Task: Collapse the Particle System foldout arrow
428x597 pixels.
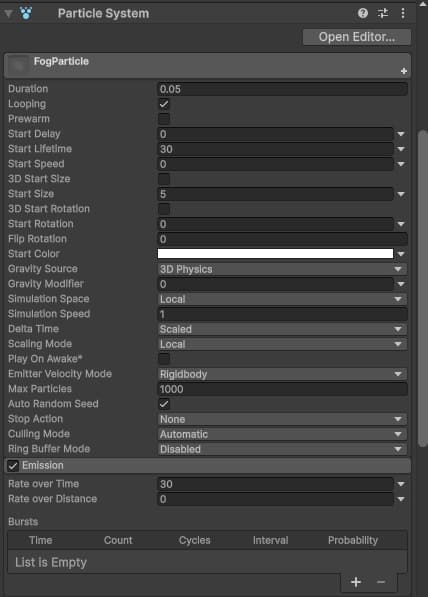Action: pos(8,14)
